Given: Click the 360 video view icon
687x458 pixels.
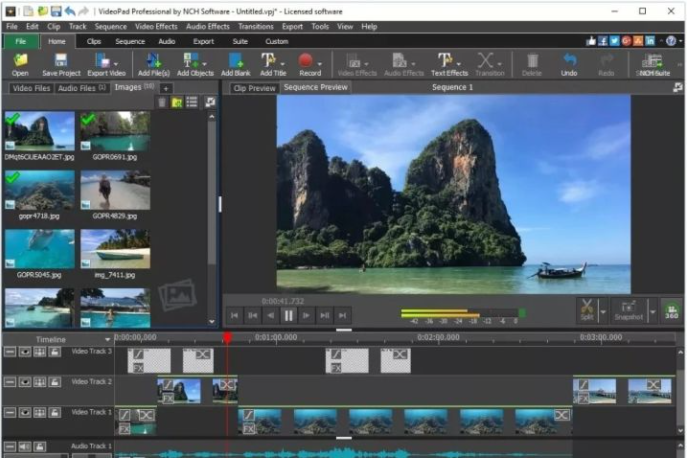Looking at the screenshot, I should click(x=671, y=312).
